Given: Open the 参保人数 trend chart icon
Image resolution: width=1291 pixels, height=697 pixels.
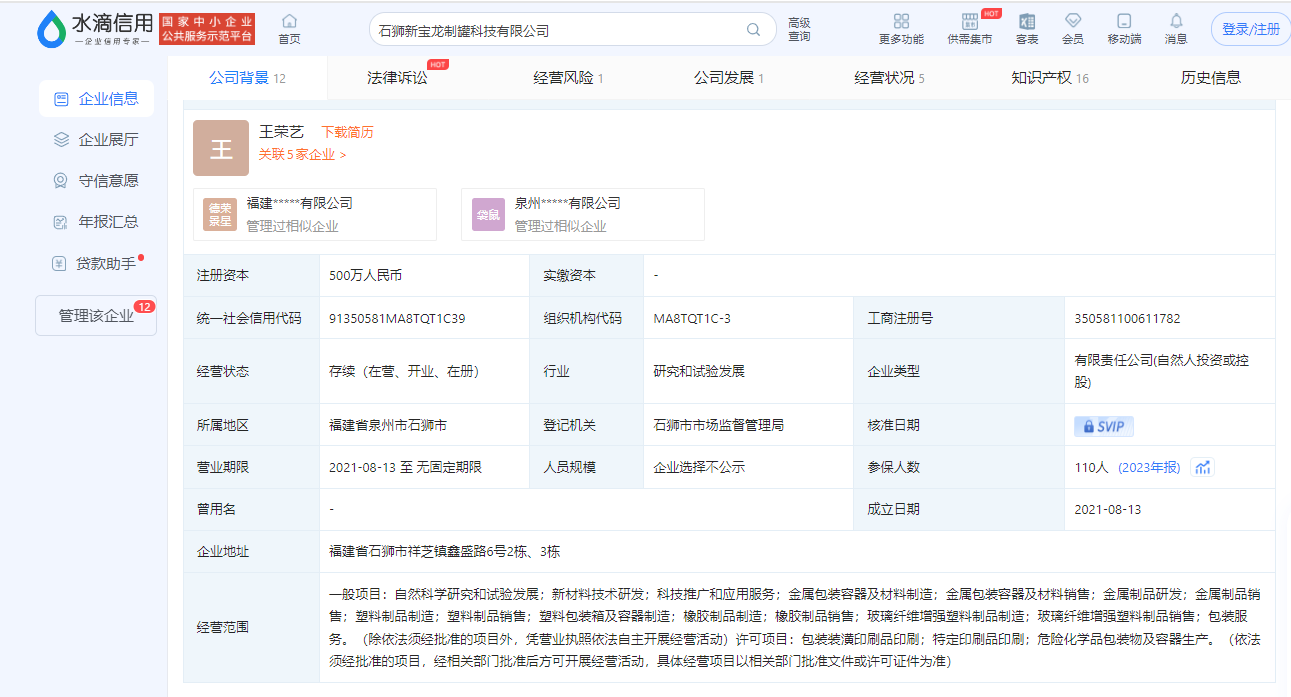Looking at the screenshot, I should [x=1202, y=467].
